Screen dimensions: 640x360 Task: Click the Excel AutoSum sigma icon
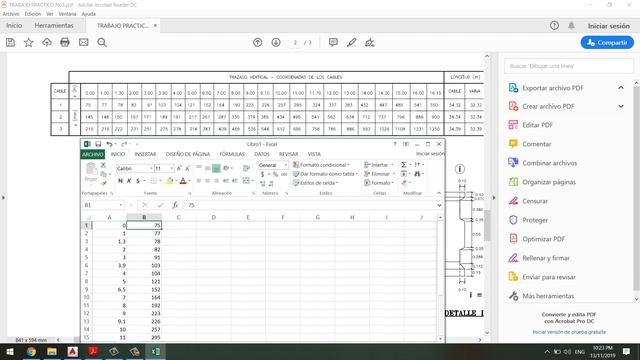[403, 164]
